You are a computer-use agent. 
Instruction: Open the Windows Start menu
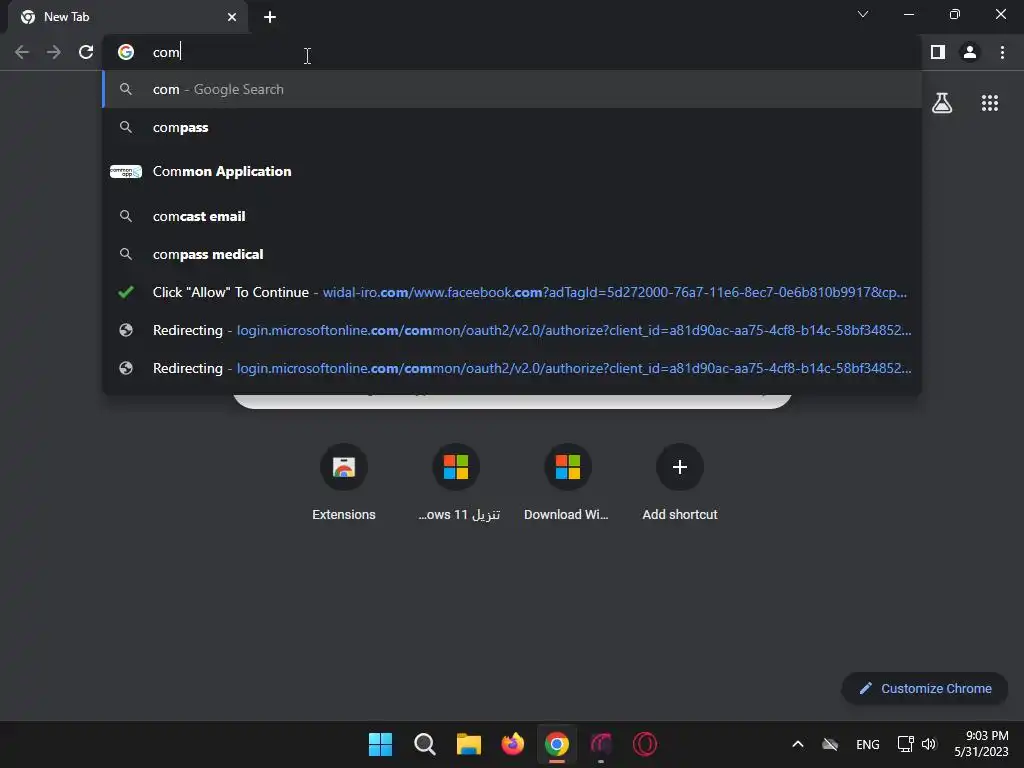coord(380,744)
